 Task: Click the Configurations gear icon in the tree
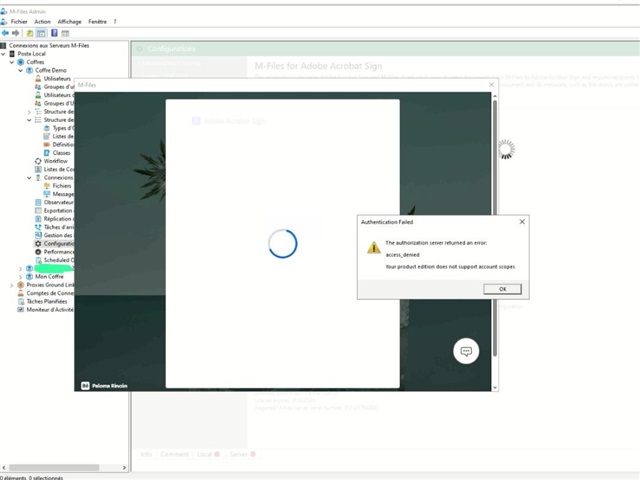(38, 243)
